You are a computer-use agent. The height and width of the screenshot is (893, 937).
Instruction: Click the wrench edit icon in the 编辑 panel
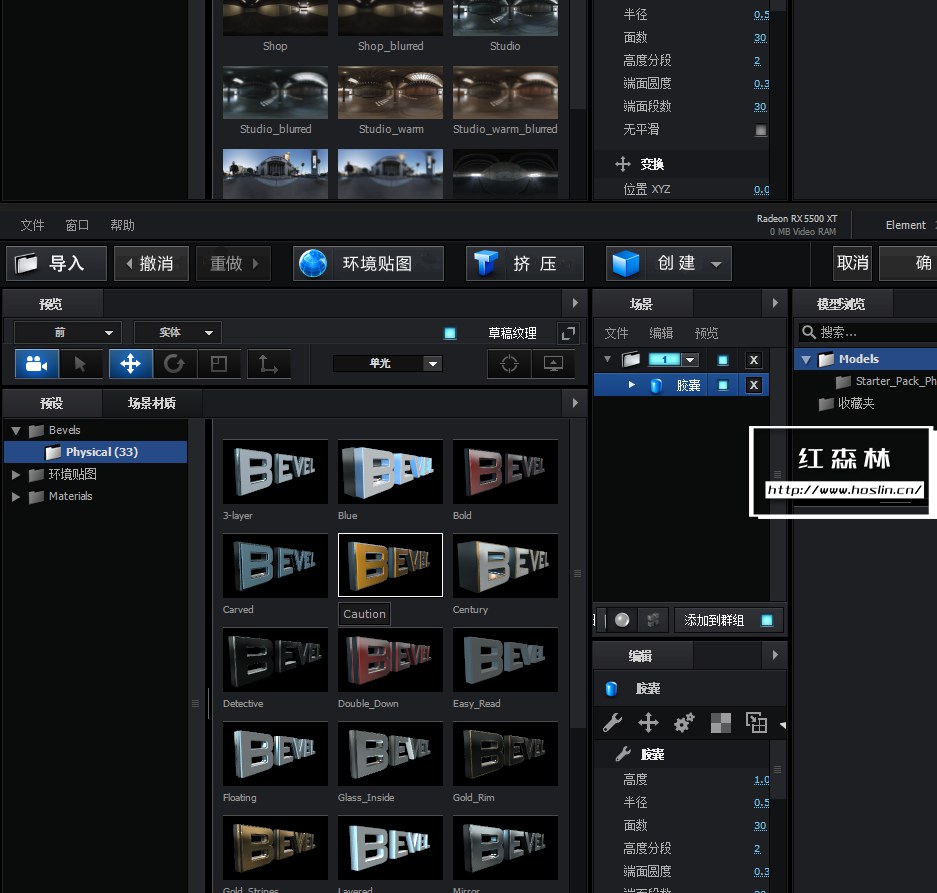pyautogui.click(x=613, y=722)
